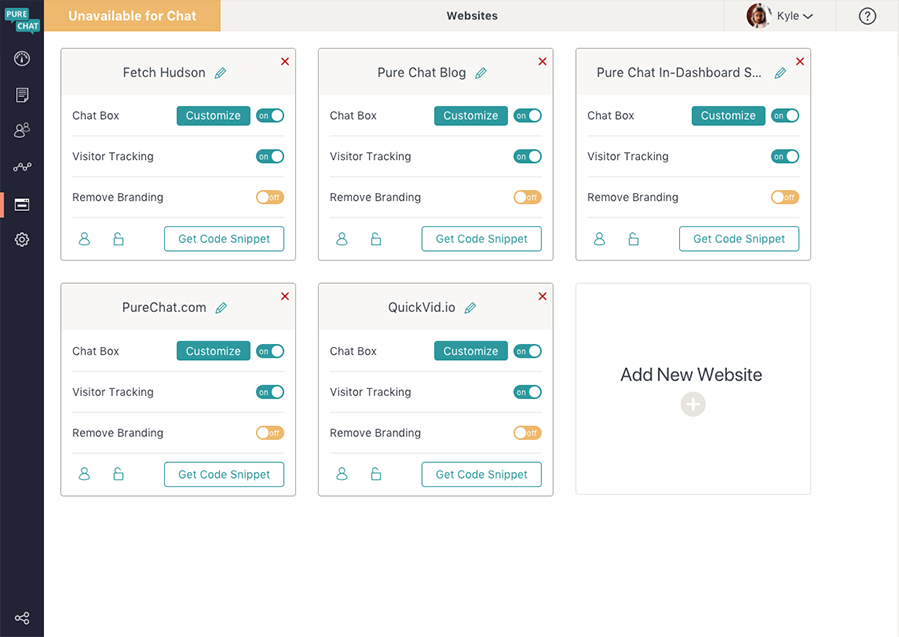Open the PureChat.com padlock icon

tap(118, 474)
